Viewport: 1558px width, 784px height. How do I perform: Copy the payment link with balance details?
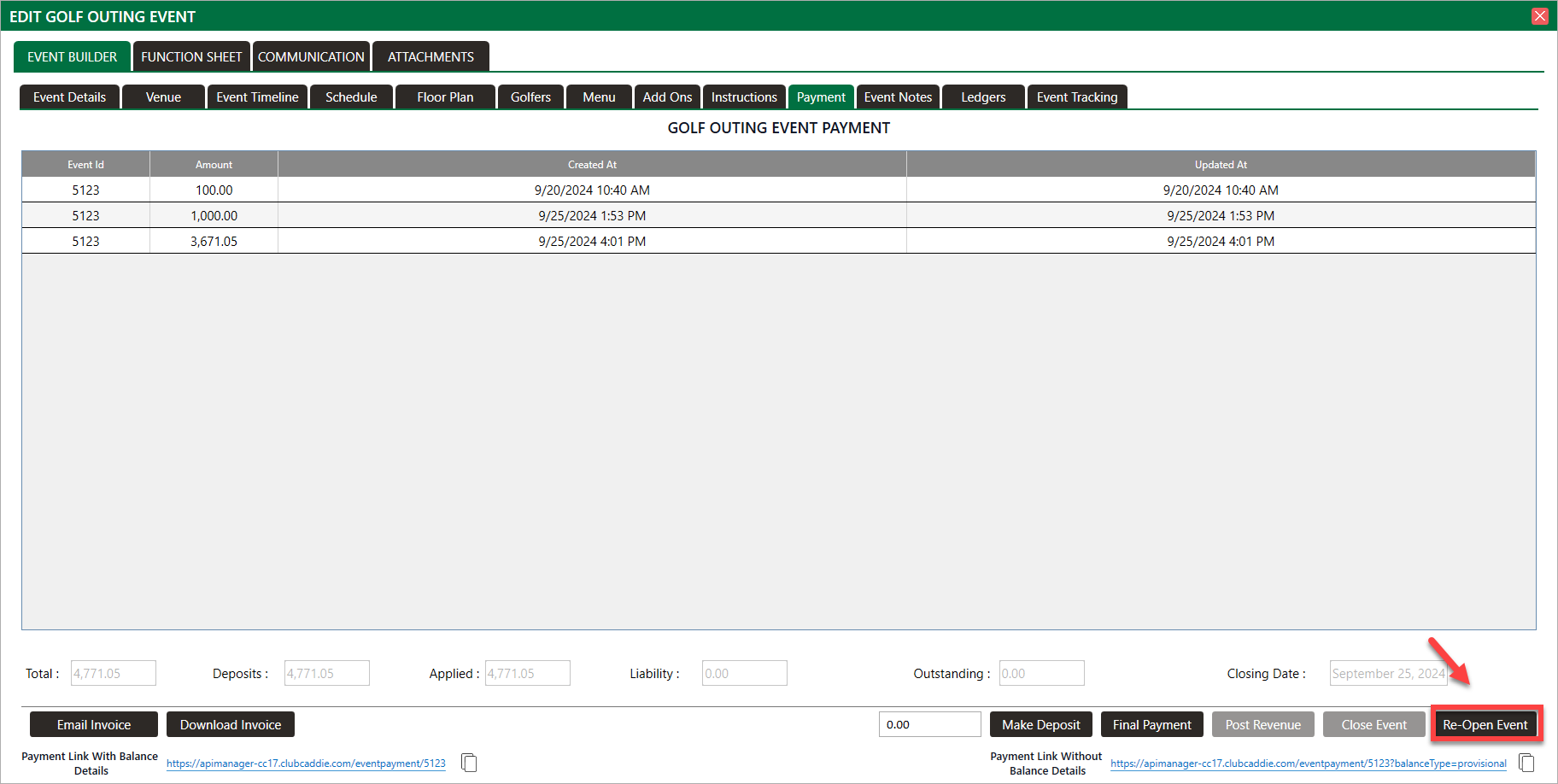click(x=469, y=763)
